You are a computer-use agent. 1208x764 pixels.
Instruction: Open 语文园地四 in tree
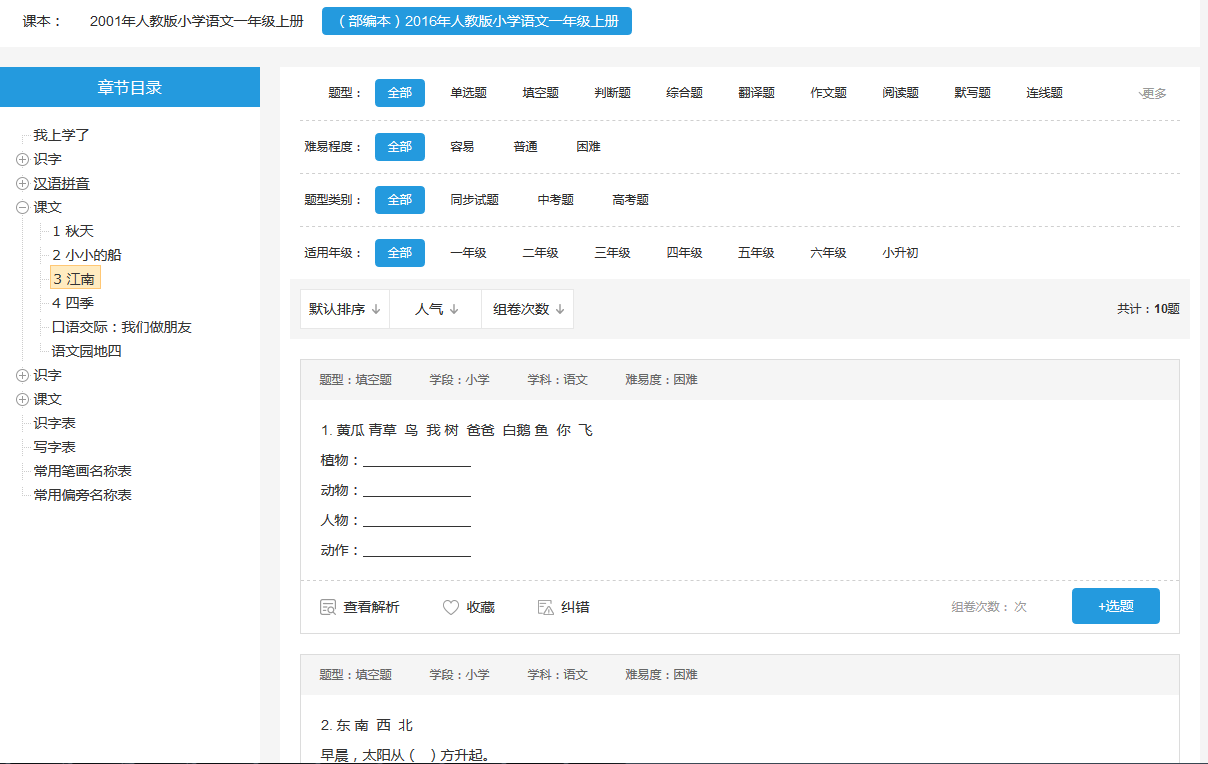pyautogui.click(x=87, y=351)
